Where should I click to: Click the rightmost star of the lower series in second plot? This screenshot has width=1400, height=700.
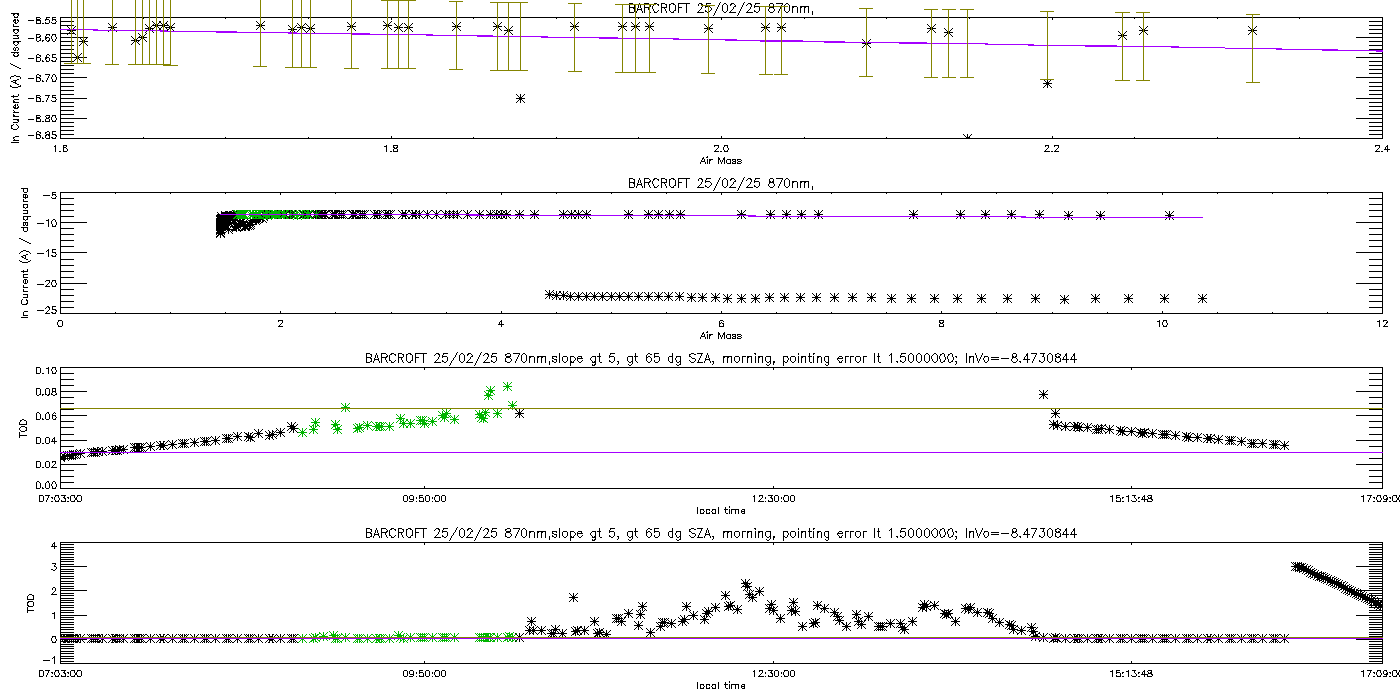[1203, 298]
